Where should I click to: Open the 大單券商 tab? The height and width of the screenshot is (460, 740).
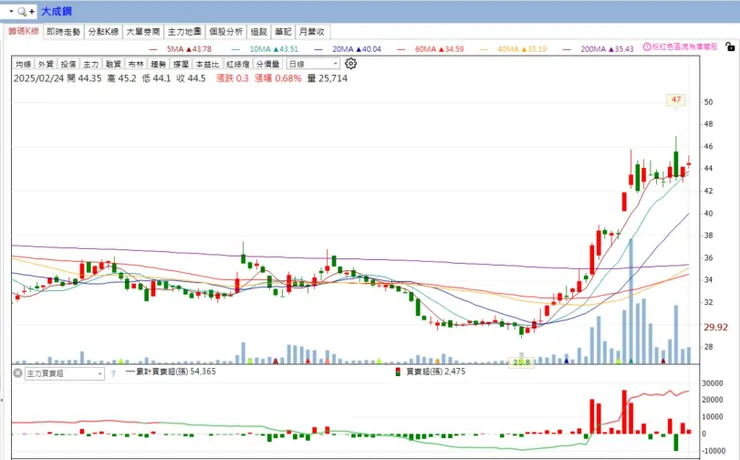pyautogui.click(x=143, y=32)
